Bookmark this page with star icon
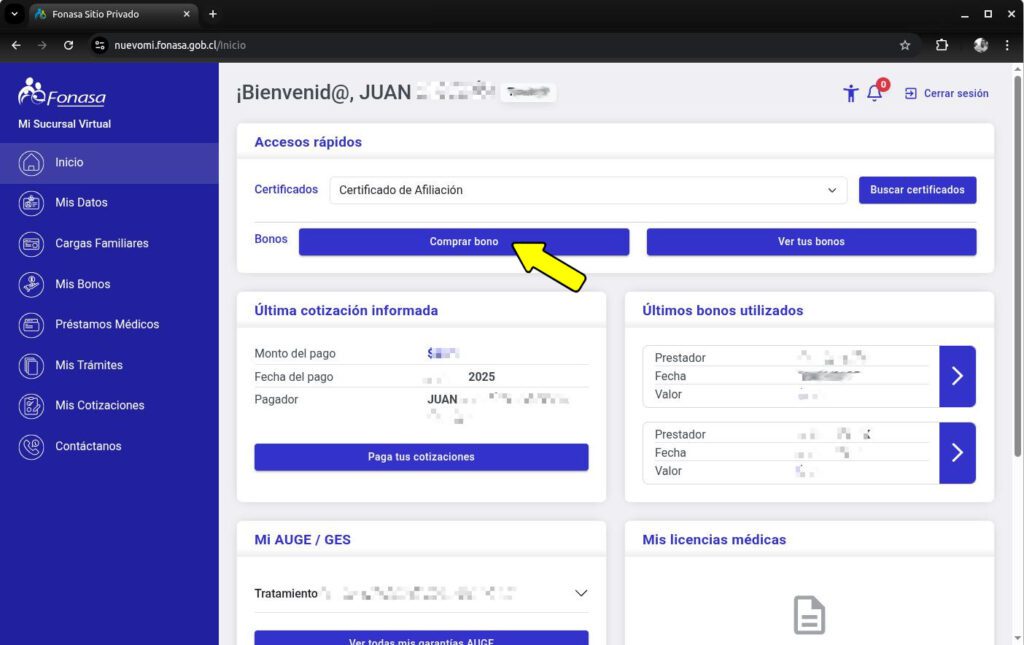 904,45
